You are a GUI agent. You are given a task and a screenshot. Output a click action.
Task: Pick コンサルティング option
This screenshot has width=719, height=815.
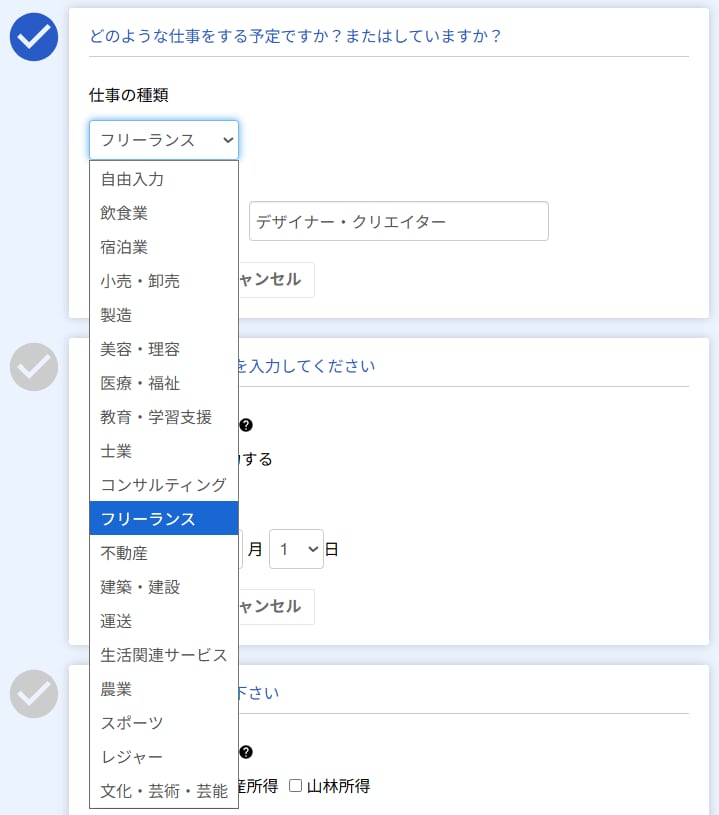click(x=164, y=485)
